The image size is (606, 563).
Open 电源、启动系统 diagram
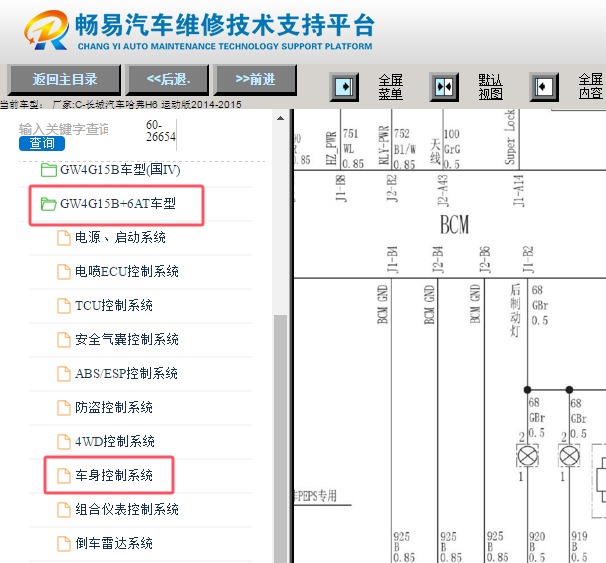(120, 238)
